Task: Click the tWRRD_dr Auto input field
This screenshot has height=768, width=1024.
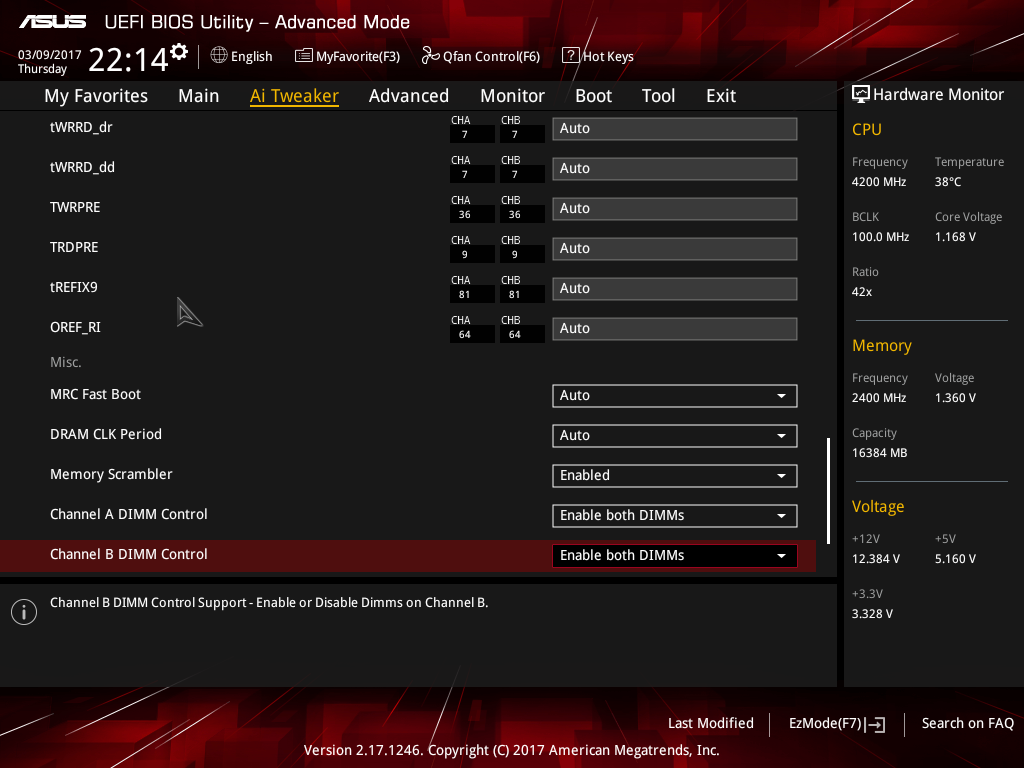Action: click(674, 129)
